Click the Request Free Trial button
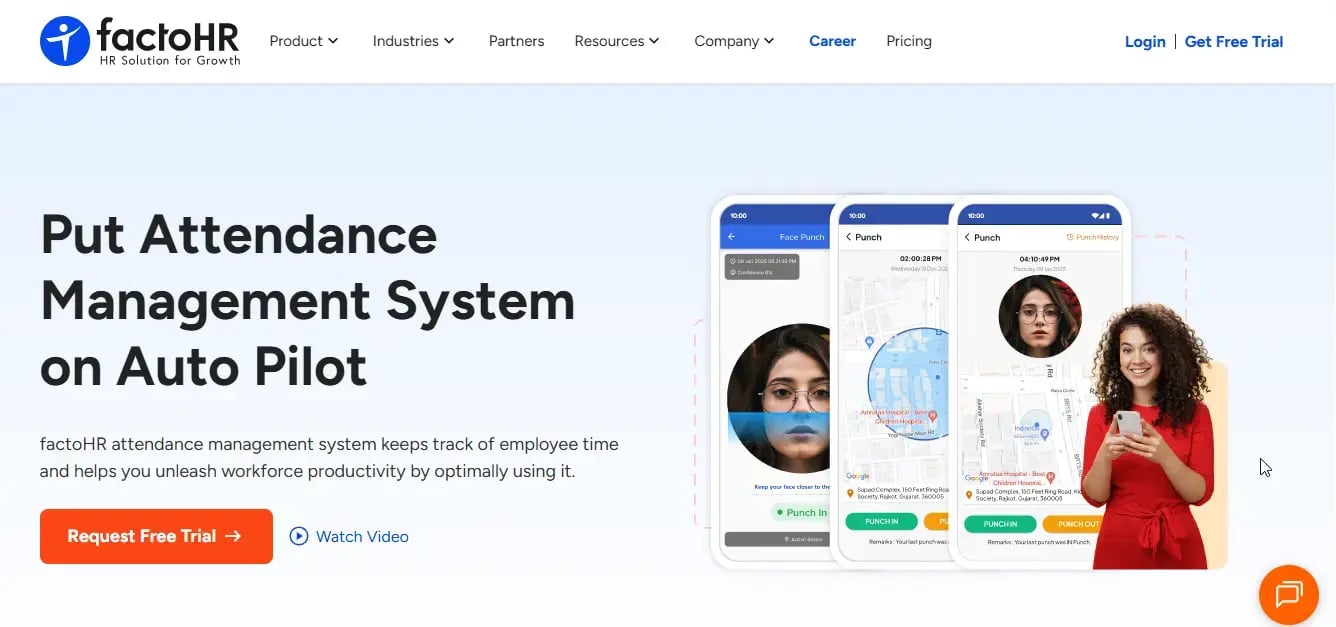The height and width of the screenshot is (627, 1336). click(x=156, y=536)
